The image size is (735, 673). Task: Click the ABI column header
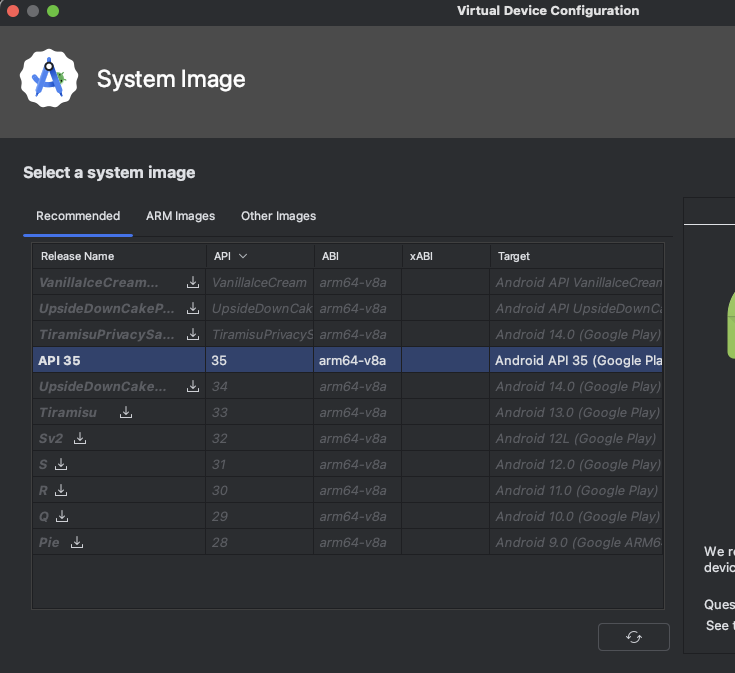(x=358, y=256)
